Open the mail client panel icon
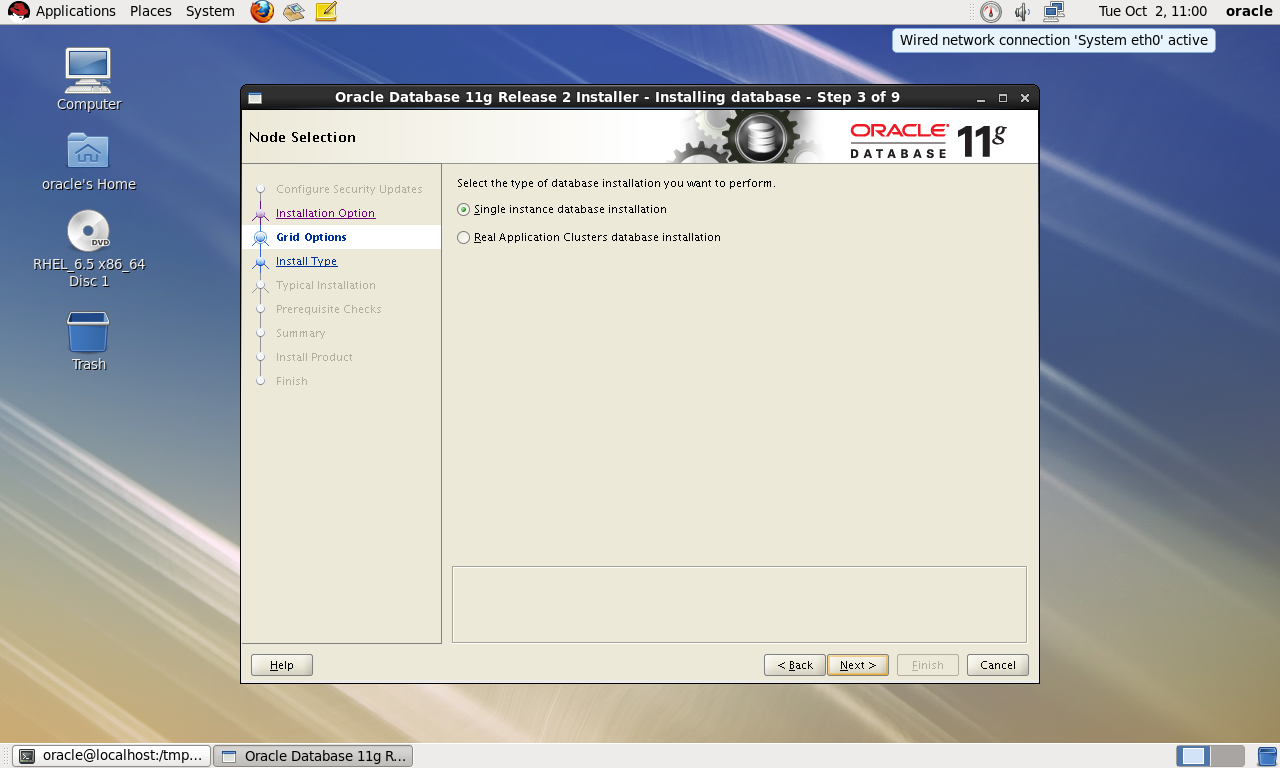 [x=294, y=12]
